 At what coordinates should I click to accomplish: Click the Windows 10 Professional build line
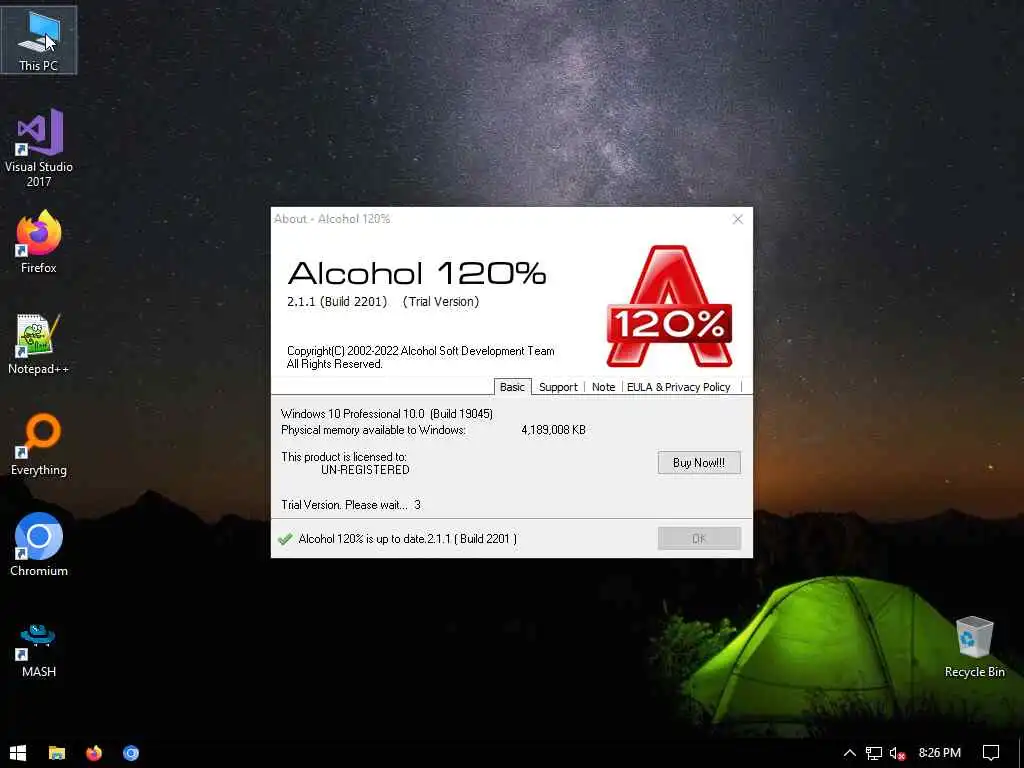[x=387, y=413]
